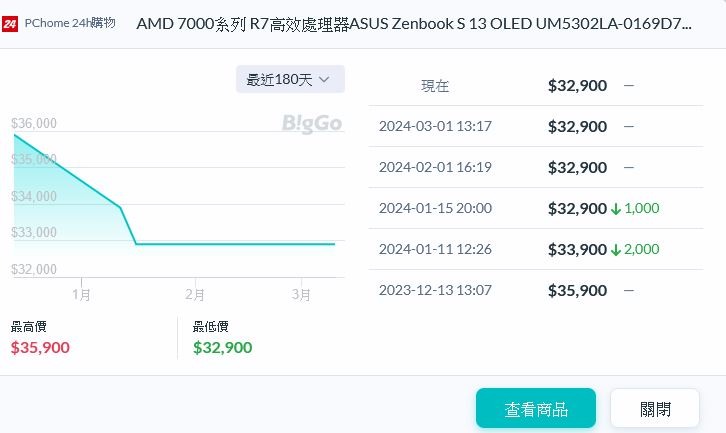Click the green down arrow beside 1,000
The width and height of the screenshot is (726, 433).
pyautogui.click(x=615, y=209)
